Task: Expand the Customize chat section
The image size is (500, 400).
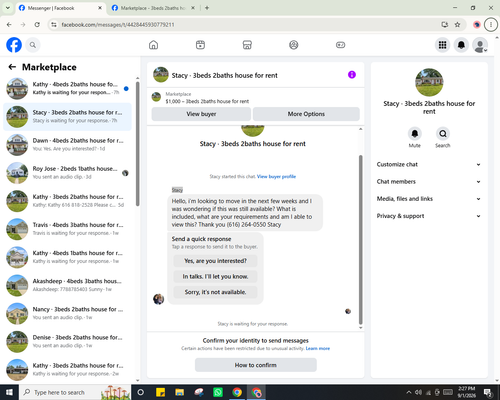Action: click(429, 164)
